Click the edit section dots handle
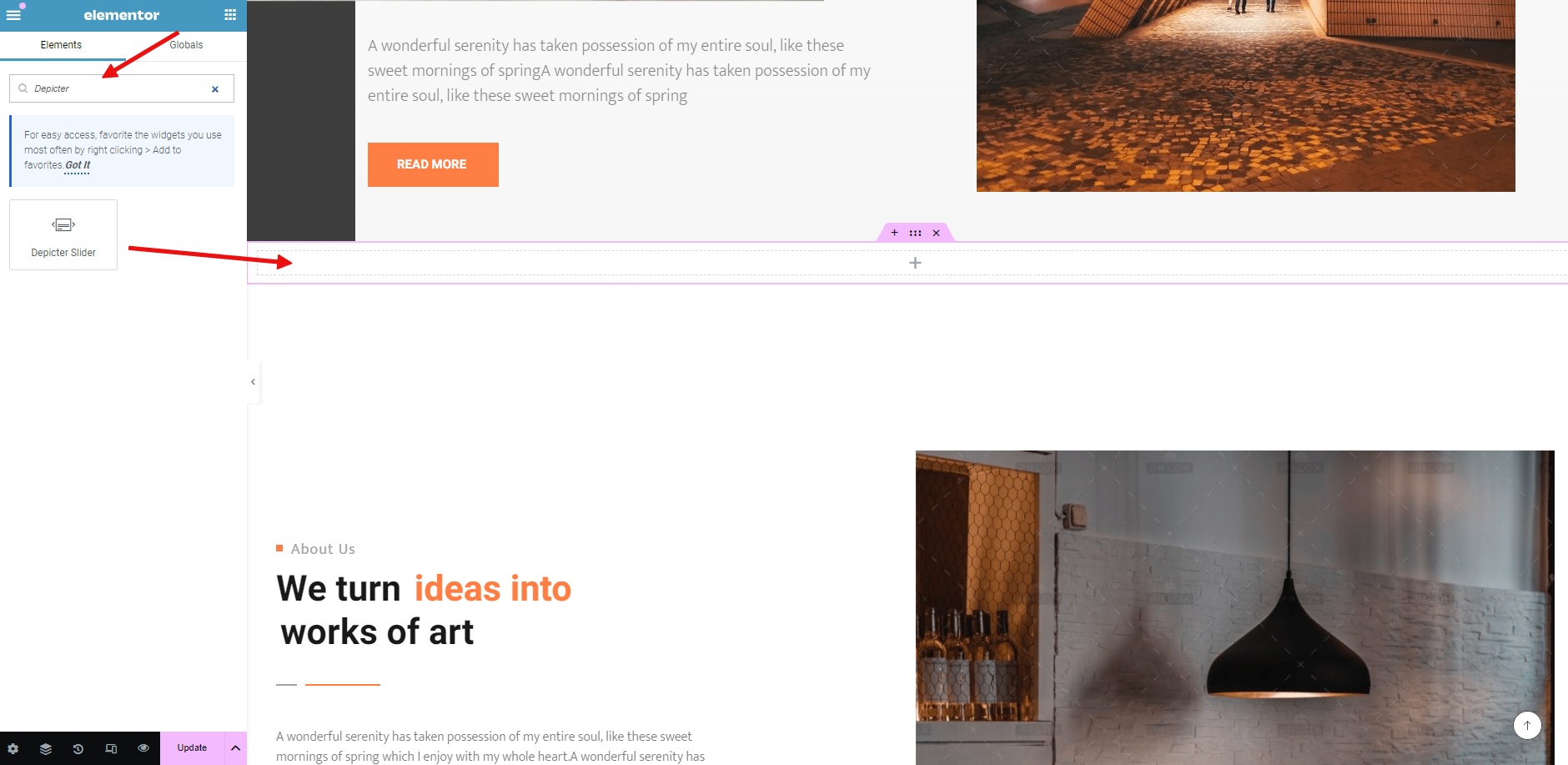Image resolution: width=1568 pixels, height=765 pixels. pyautogui.click(x=915, y=233)
